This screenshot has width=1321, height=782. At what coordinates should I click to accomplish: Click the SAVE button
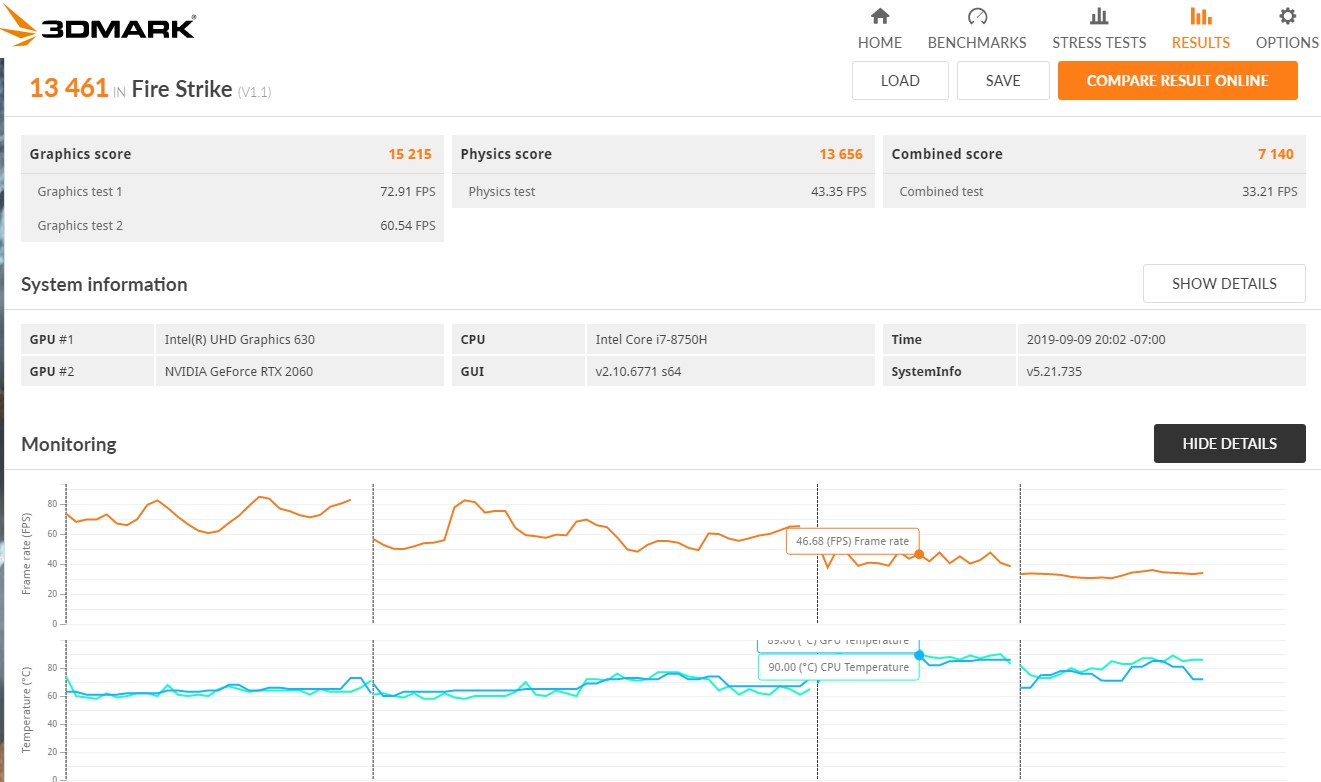[x=1003, y=81]
